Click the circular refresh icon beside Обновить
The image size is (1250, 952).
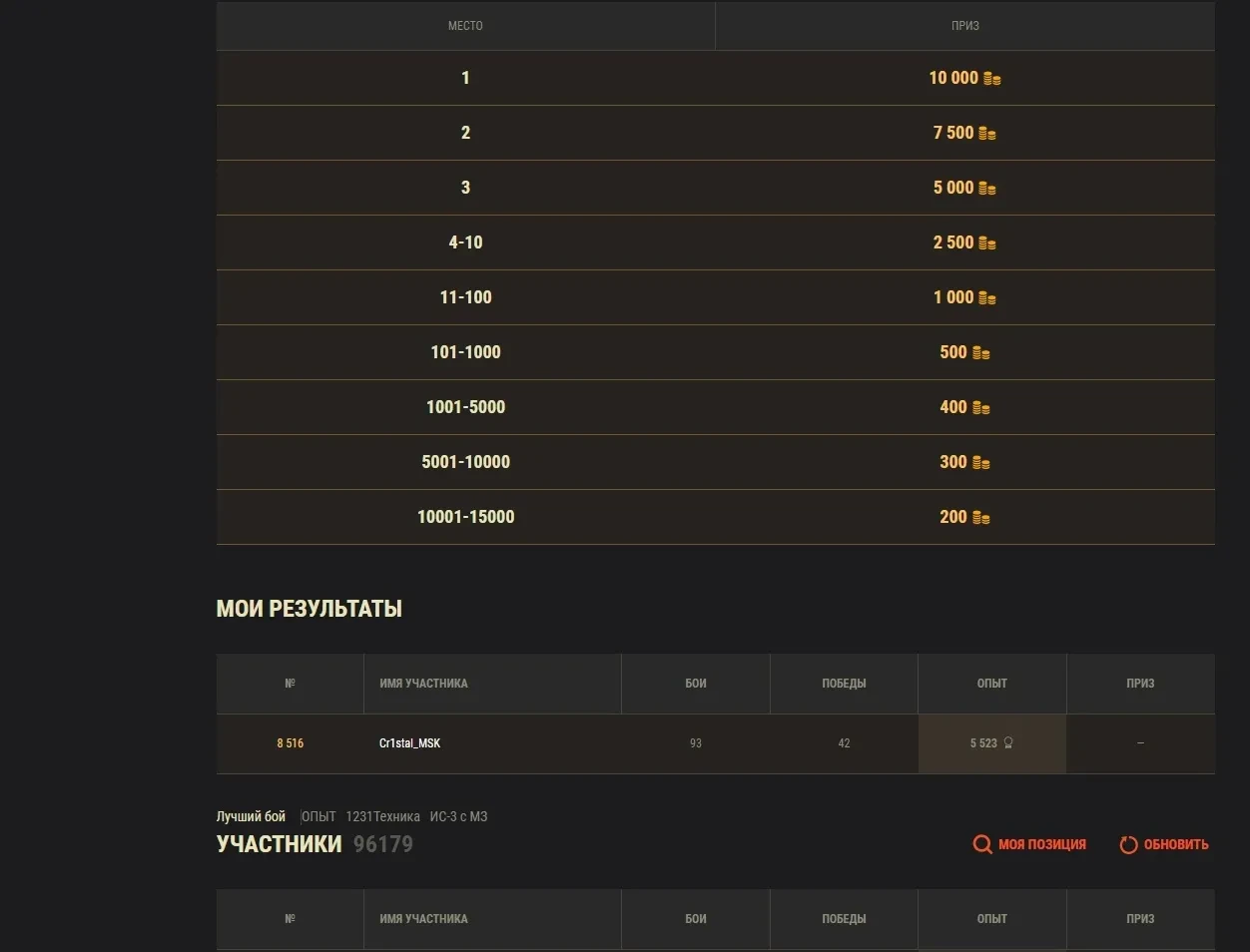pyautogui.click(x=1128, y=844)
